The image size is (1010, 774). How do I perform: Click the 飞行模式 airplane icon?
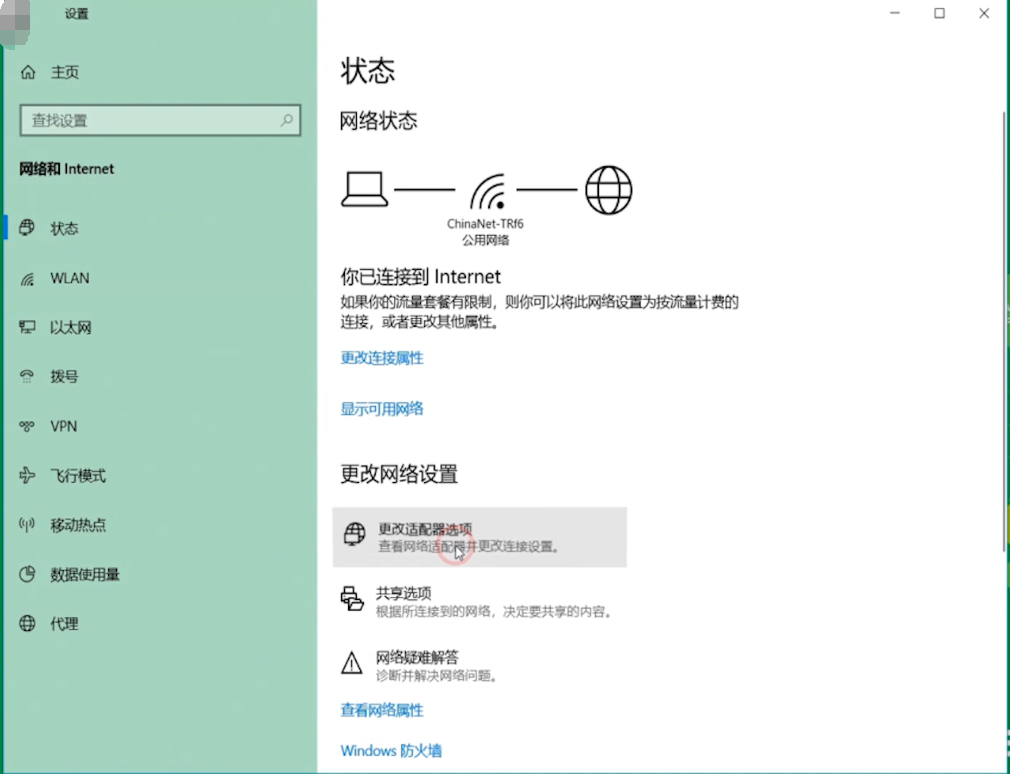click(28, 475)
